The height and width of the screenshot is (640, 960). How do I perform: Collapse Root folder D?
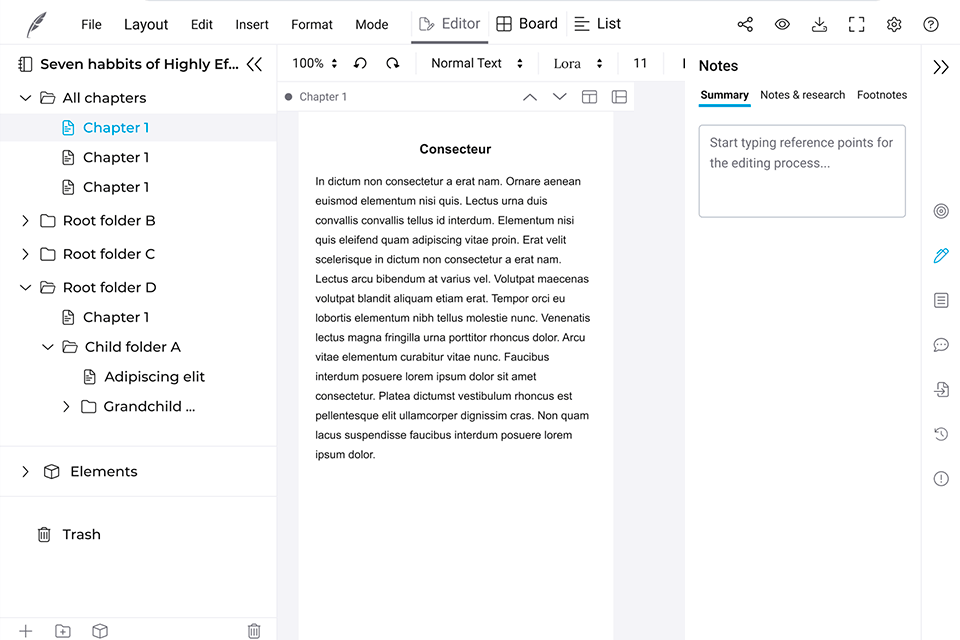click(x=25, y=287)
